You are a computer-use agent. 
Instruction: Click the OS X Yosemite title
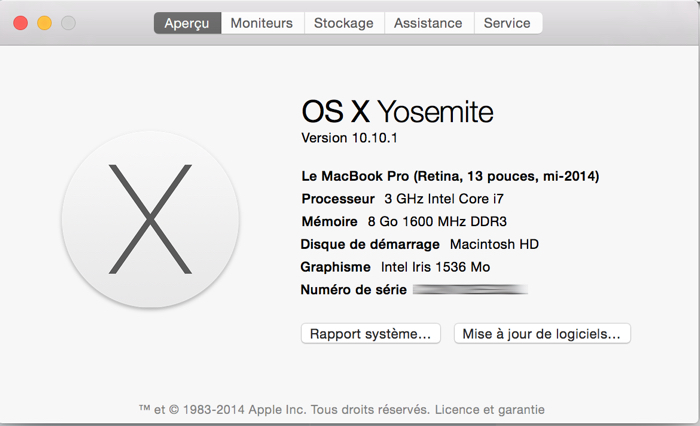[x=397, y=111]
